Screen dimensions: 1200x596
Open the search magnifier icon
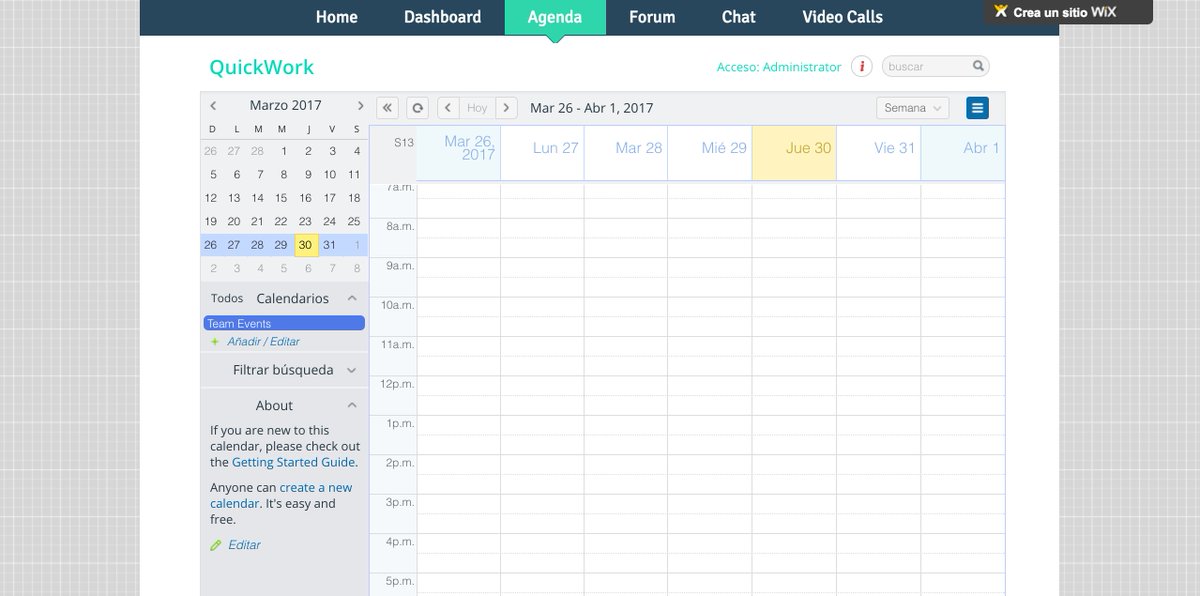pyautogui.click(x=978, y=65)
